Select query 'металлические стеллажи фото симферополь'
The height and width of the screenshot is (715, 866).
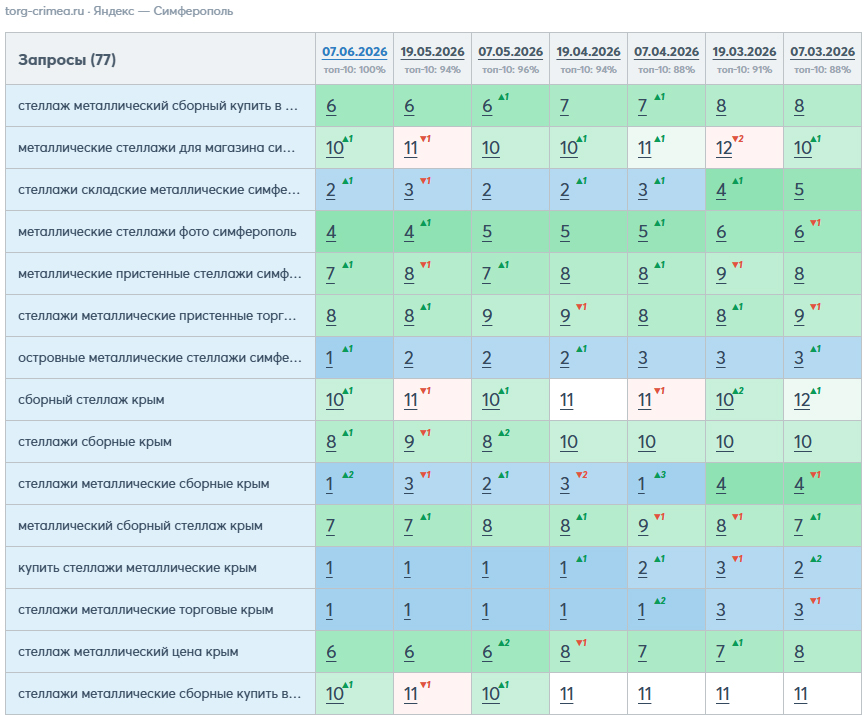coord(157,232)
